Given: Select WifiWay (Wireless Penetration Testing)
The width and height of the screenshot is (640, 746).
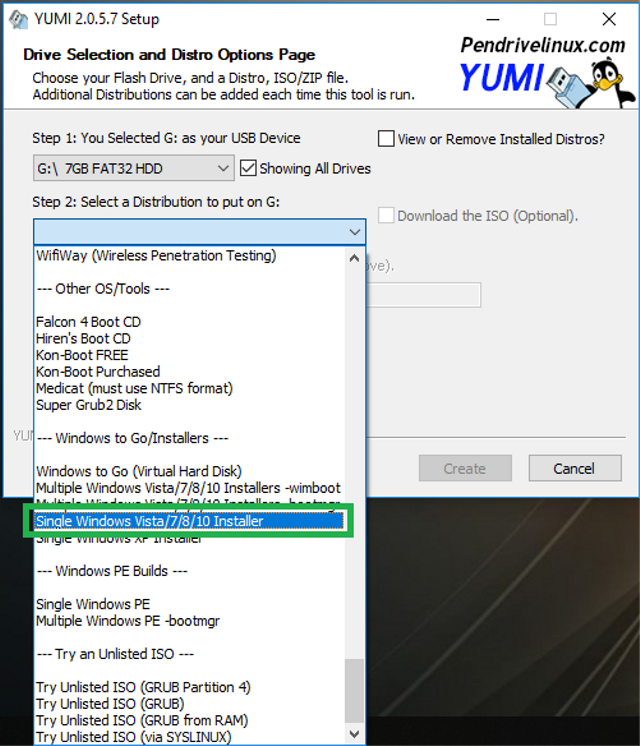Looking at the screenshot, I should tap(156, 256).
